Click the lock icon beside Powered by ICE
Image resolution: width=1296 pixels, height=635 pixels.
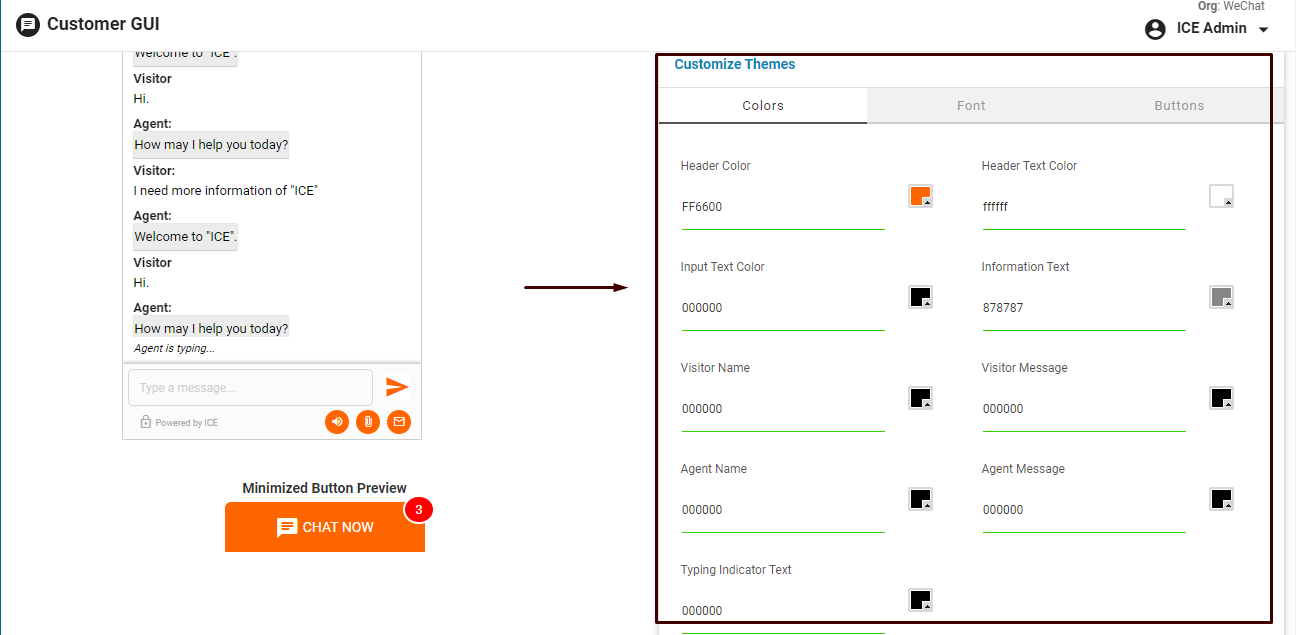pos(146,422)
